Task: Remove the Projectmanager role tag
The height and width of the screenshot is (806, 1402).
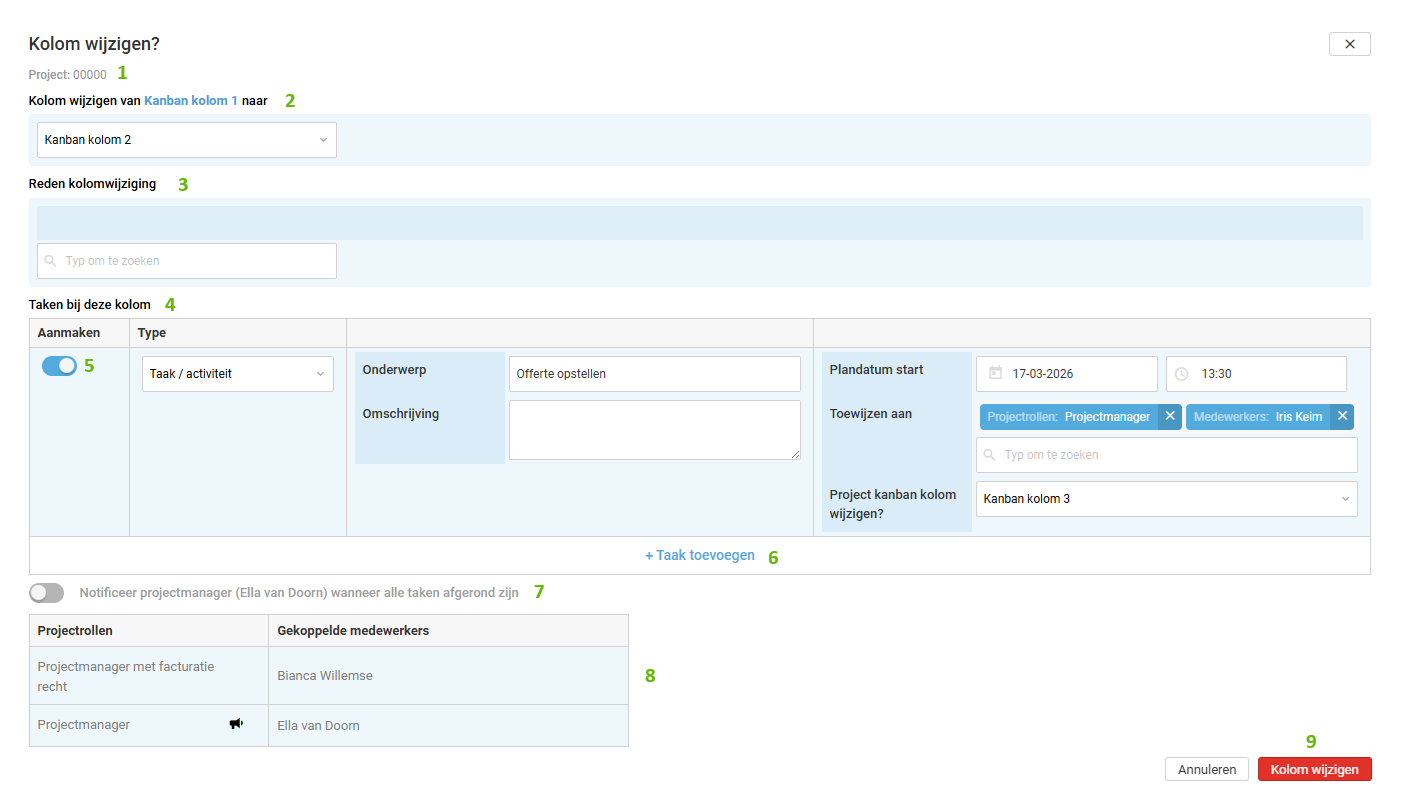Action: point(1170,416)
